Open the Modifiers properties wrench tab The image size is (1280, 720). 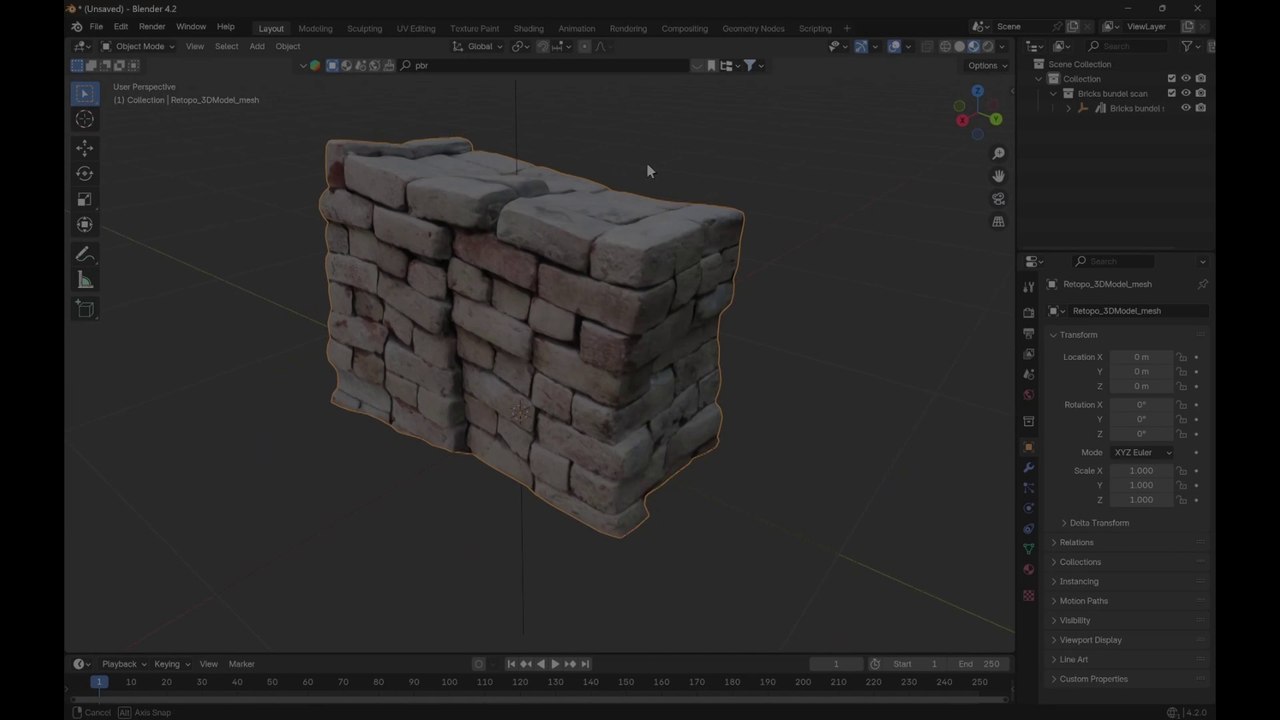click(1028, 467)
